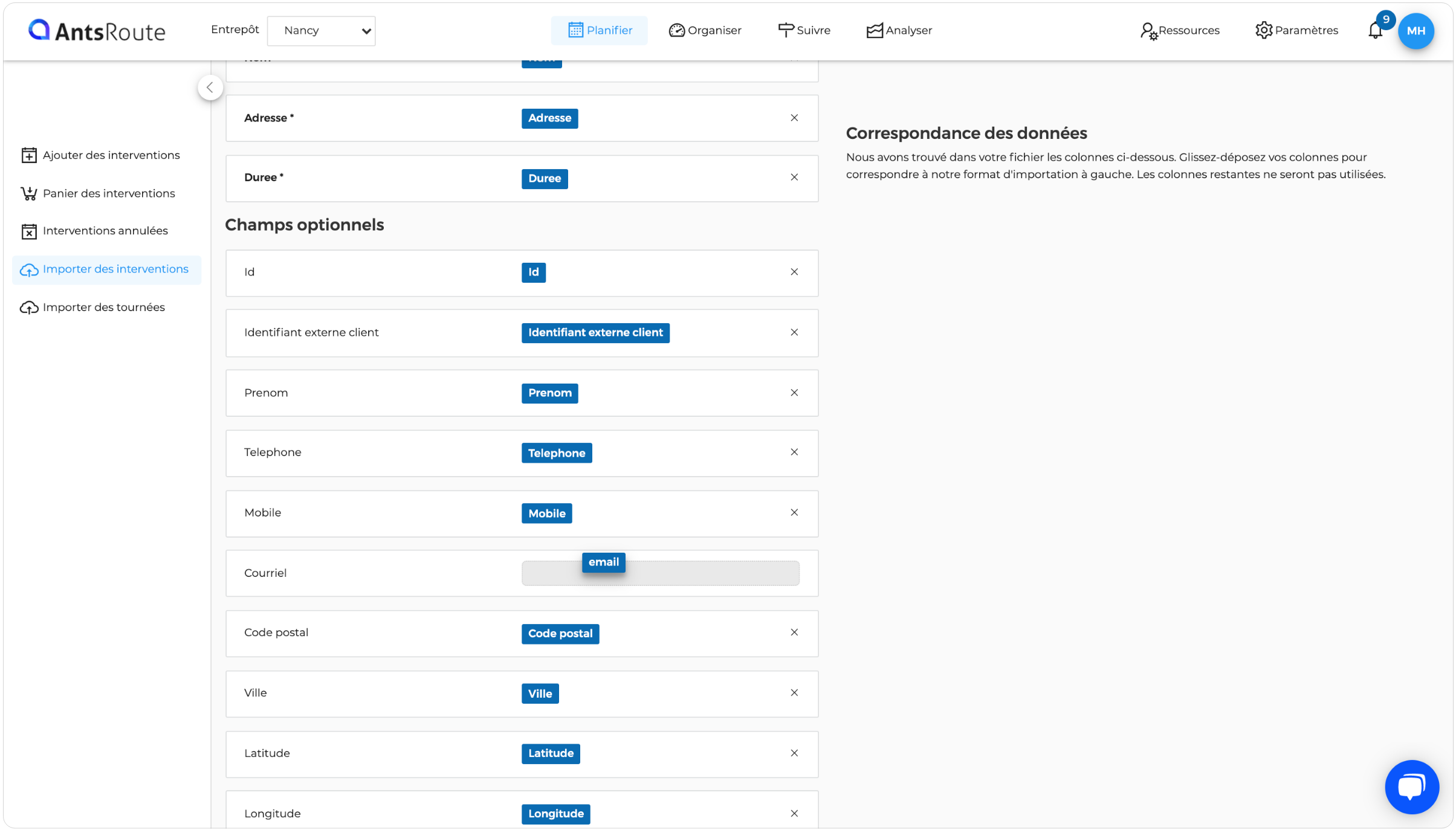Switch to the Analyser tab

(899, 30)
